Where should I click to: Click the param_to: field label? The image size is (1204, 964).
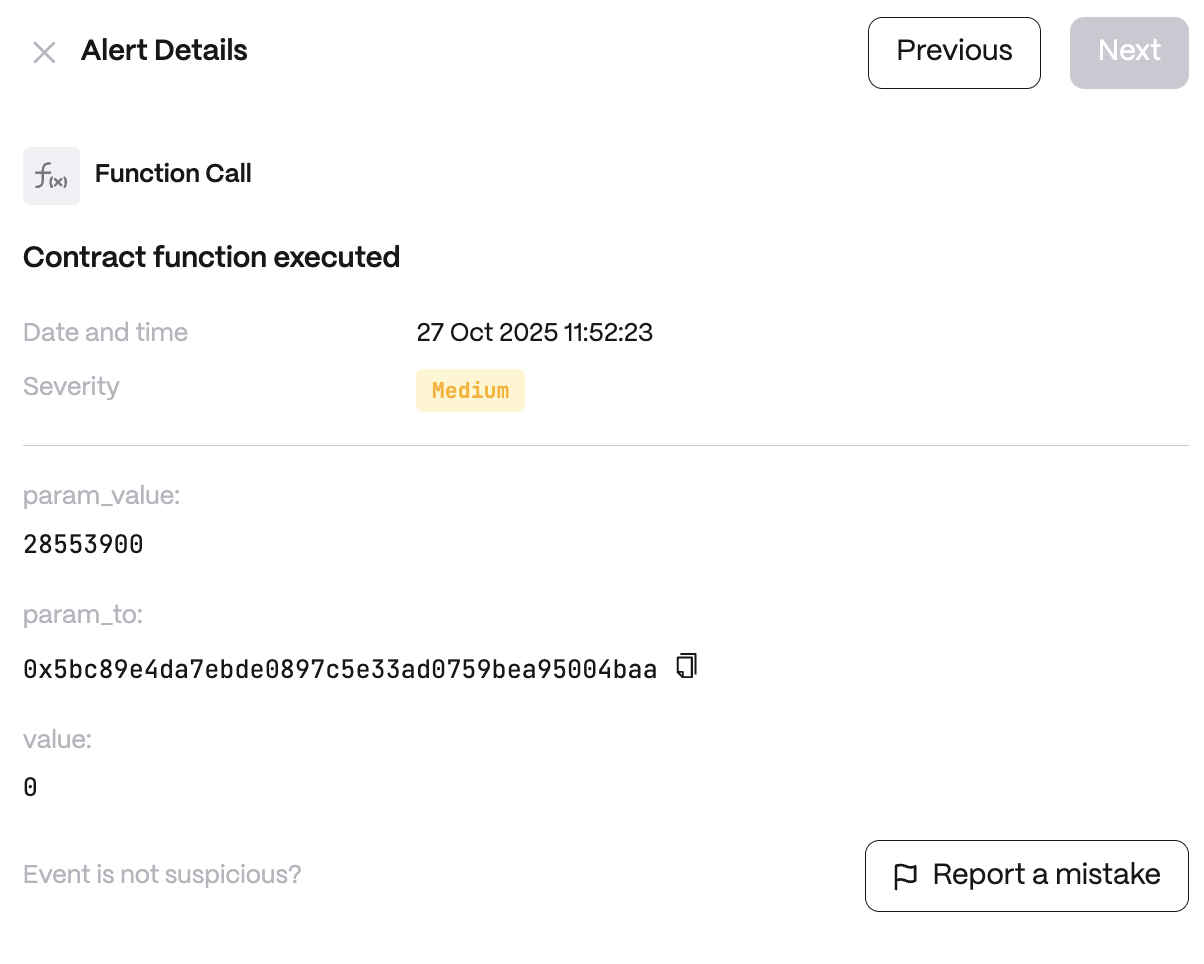click(x=83, y=615)
